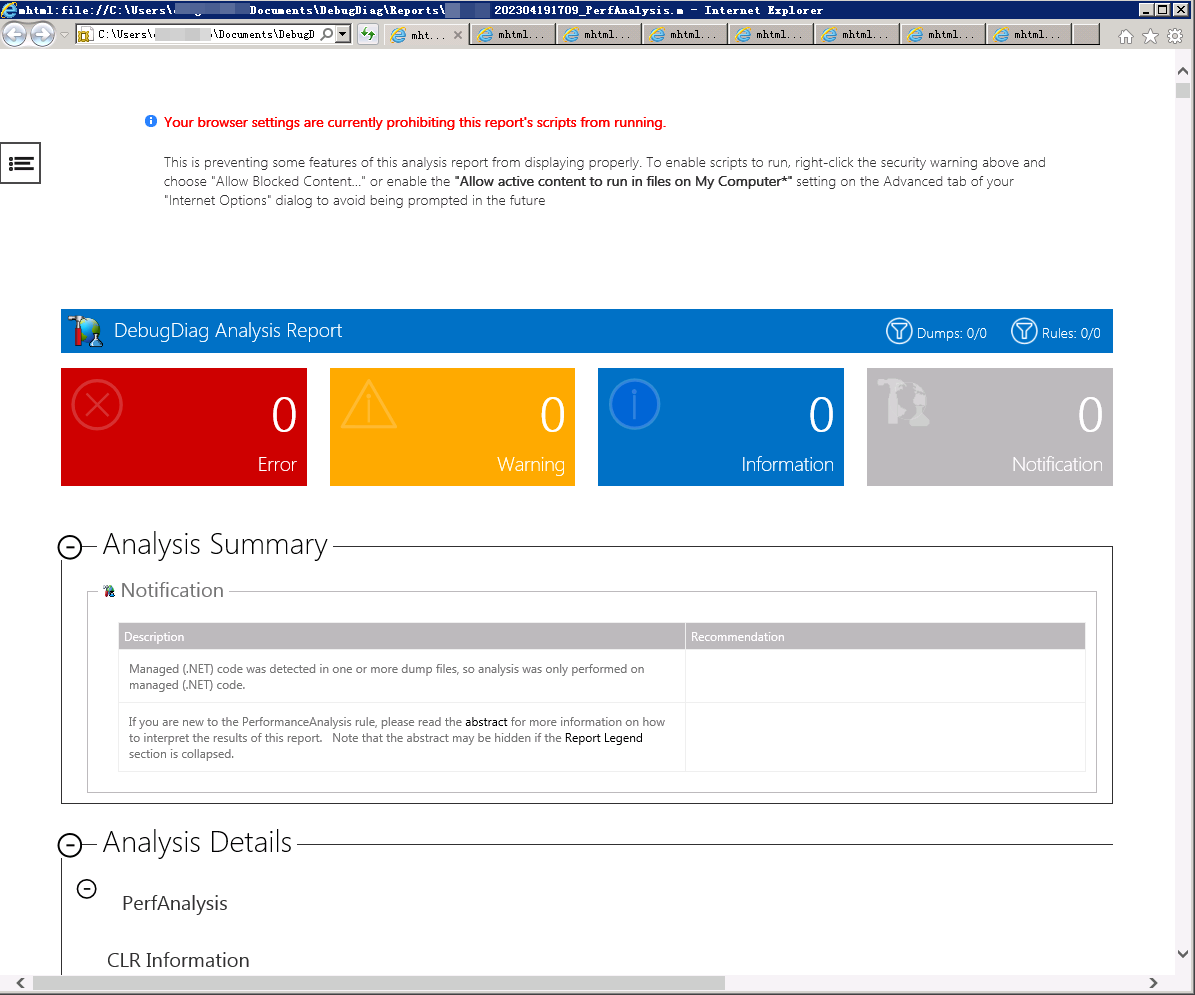Go forward with the Forward arrow
This screenshot has width=1195, height=995.
coord(43,34)
